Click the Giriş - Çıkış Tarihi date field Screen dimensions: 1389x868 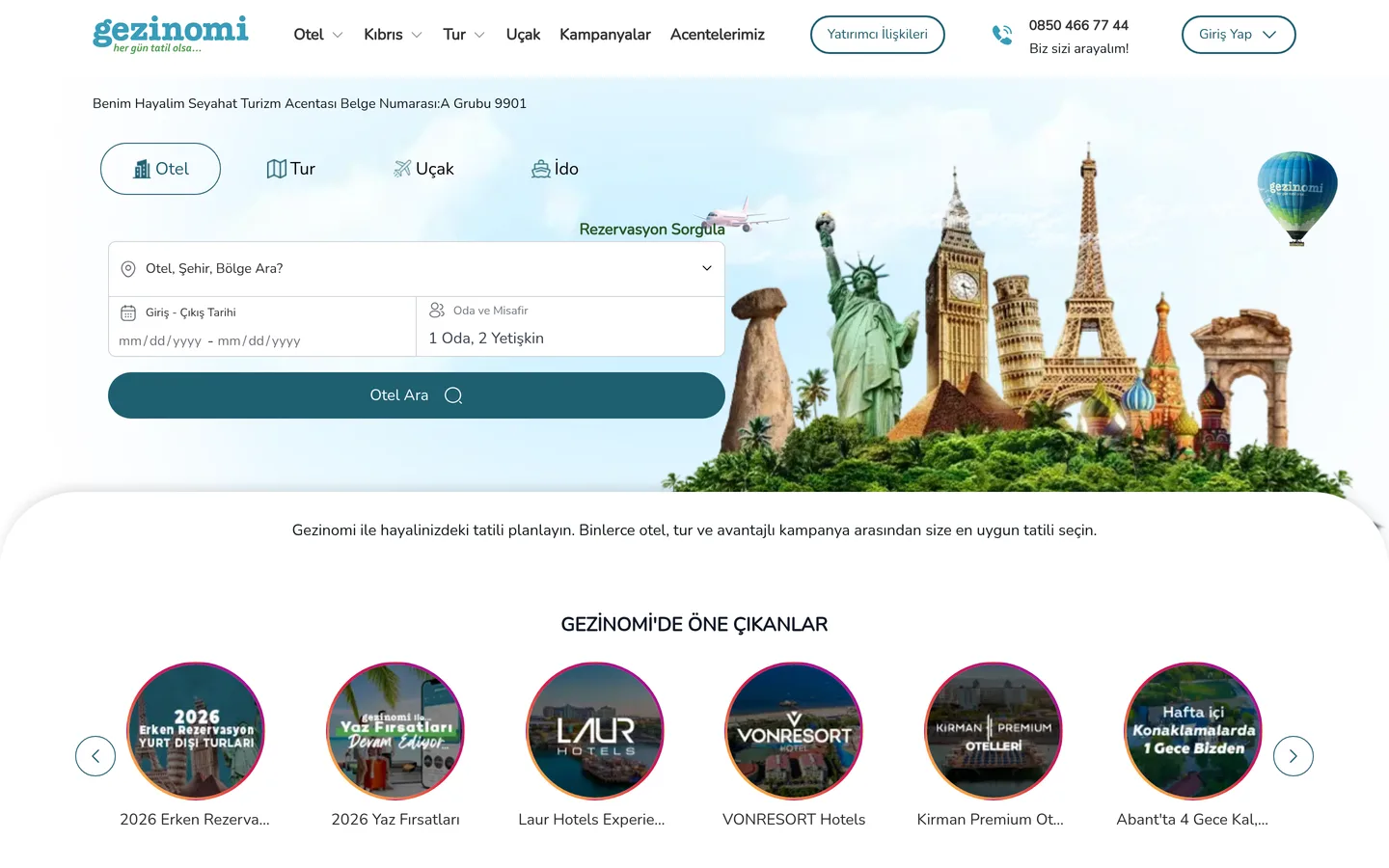[x=261, y=327]
